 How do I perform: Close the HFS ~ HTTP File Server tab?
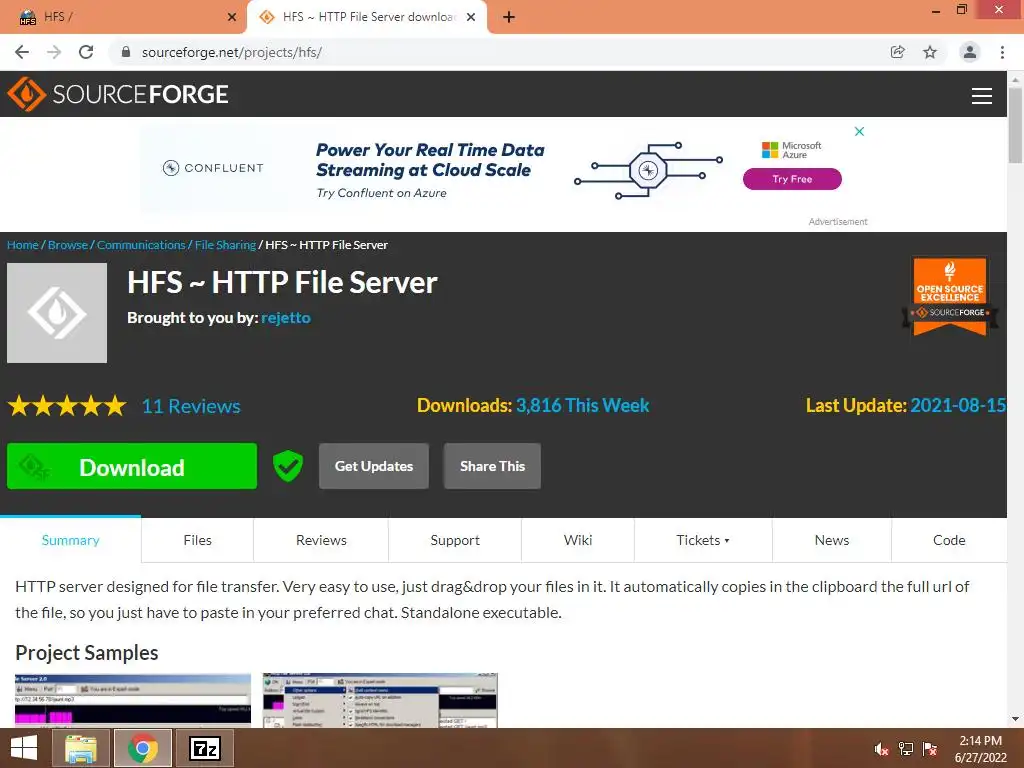(x=471, y=17)
